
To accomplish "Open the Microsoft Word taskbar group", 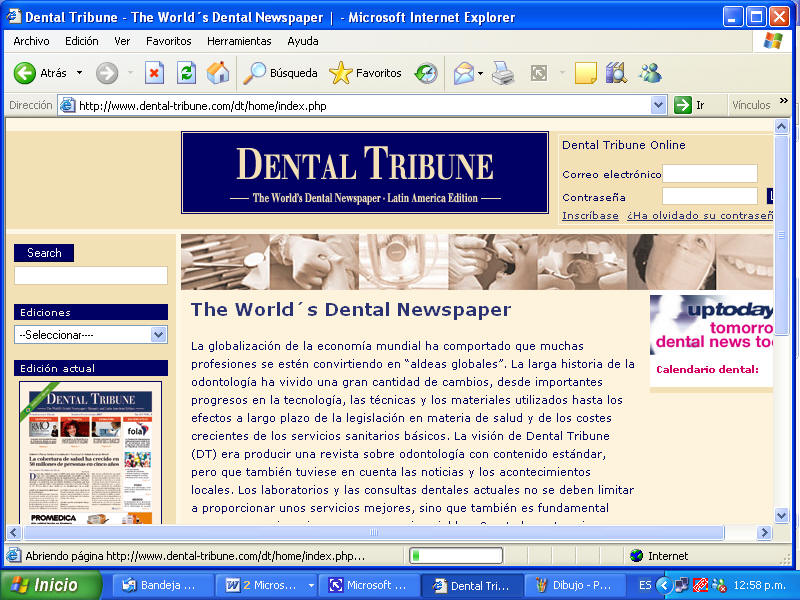I will [x=266, y=585].
